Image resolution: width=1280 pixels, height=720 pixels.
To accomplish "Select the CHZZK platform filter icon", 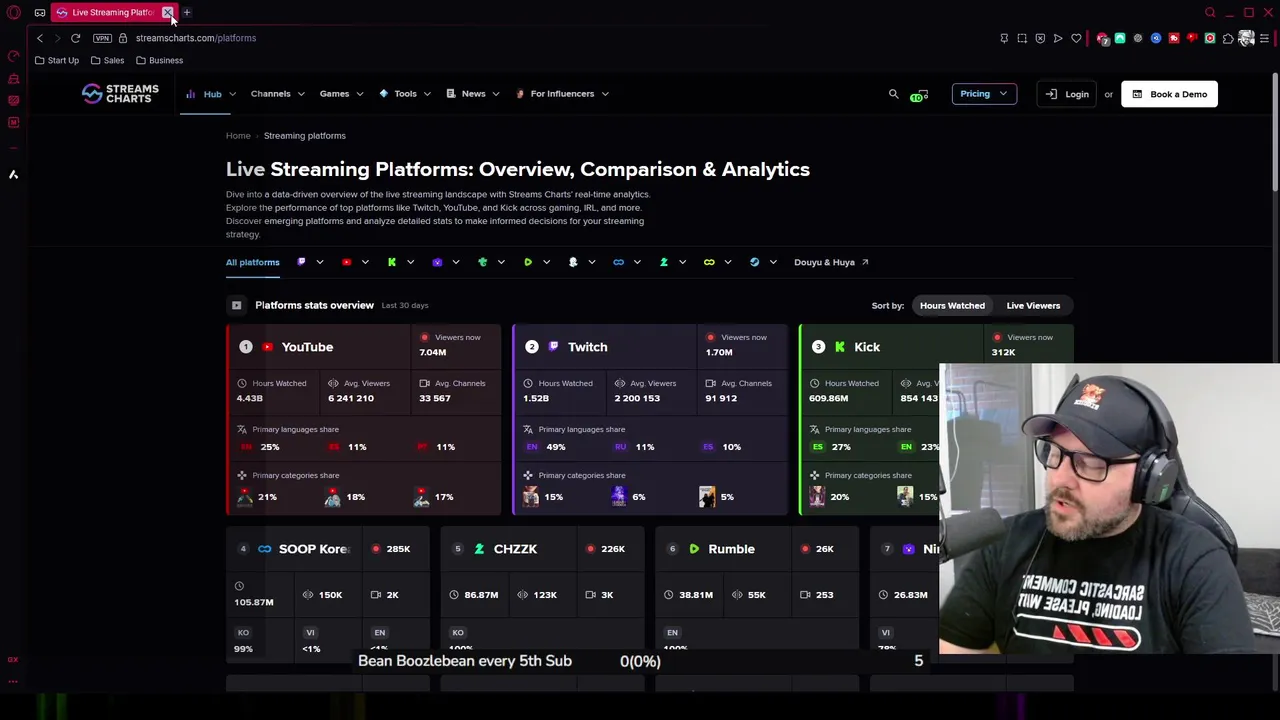I will 664,262.
